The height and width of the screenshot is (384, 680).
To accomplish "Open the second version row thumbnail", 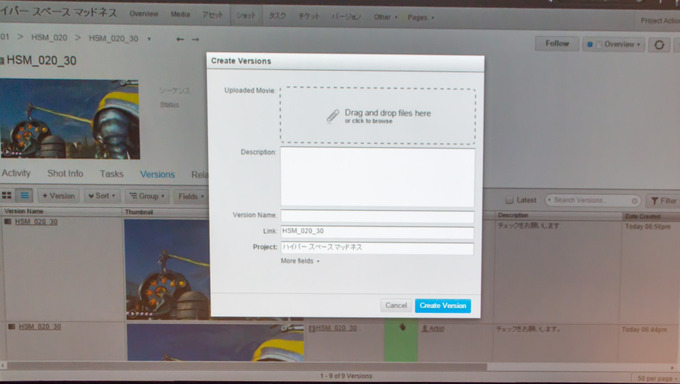I will tap(215, 342).
